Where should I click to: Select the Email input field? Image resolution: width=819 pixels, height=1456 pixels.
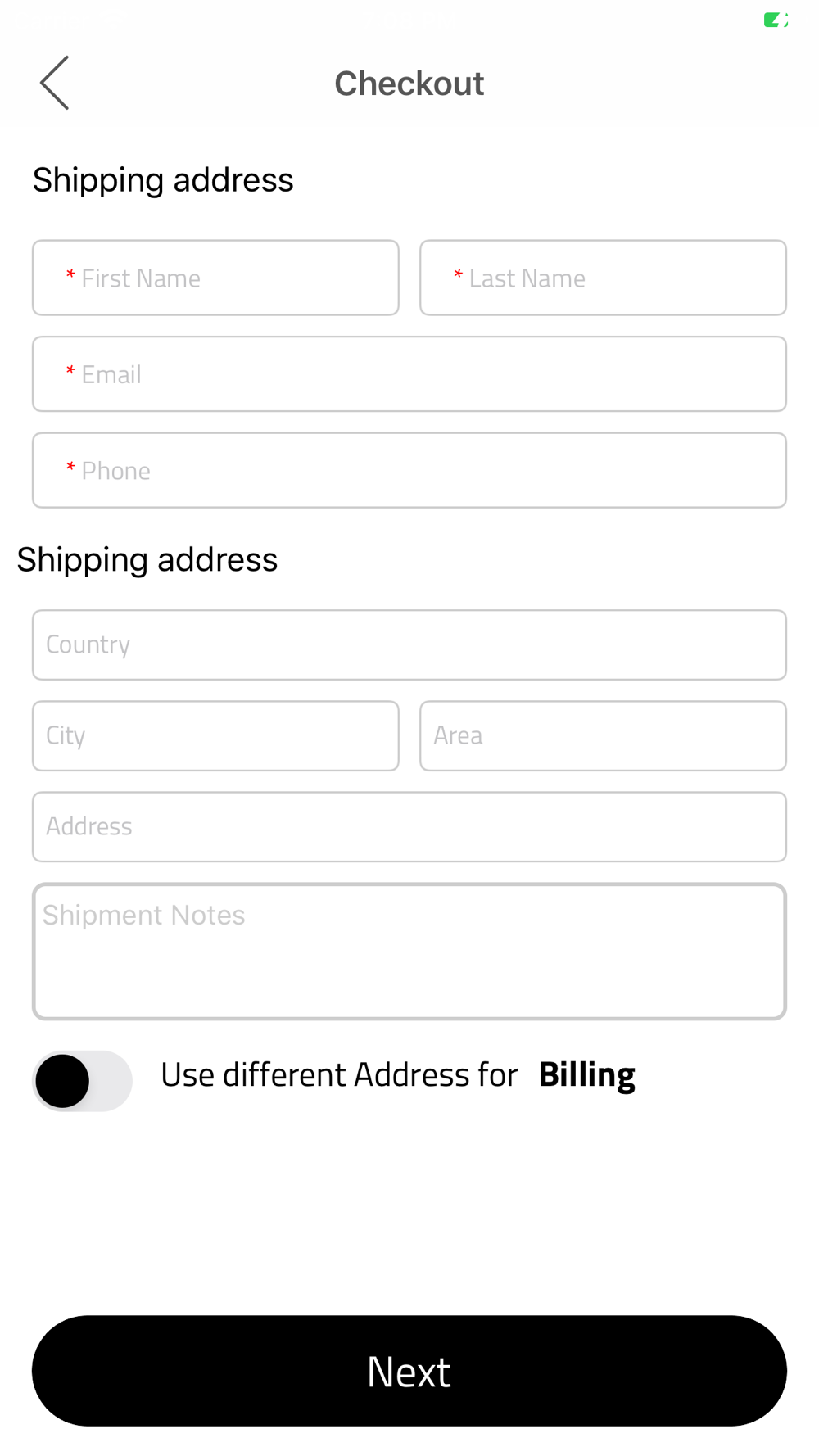click(x=409, y=374)
